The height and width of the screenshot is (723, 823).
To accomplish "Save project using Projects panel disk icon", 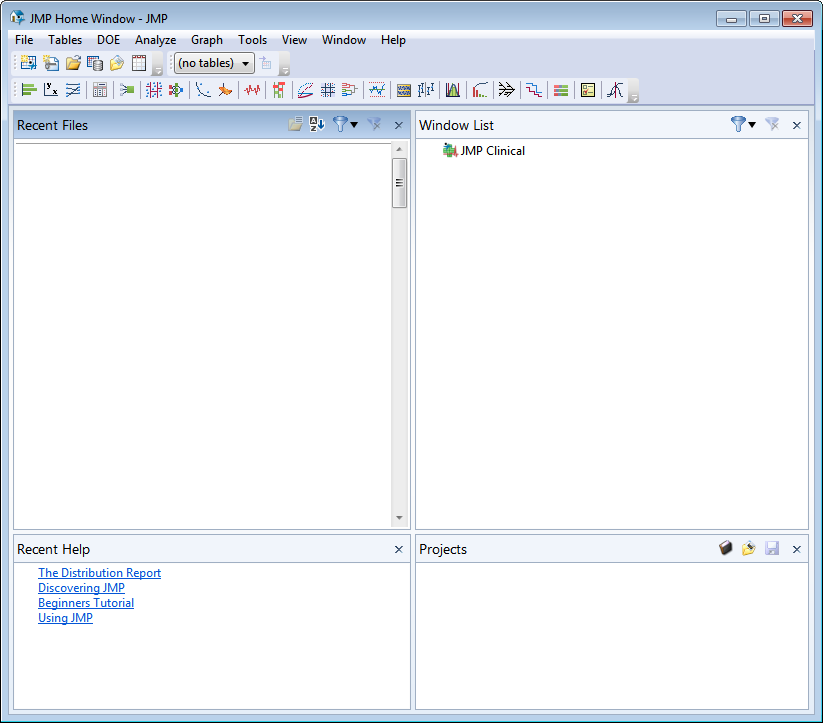I will 772,549.
